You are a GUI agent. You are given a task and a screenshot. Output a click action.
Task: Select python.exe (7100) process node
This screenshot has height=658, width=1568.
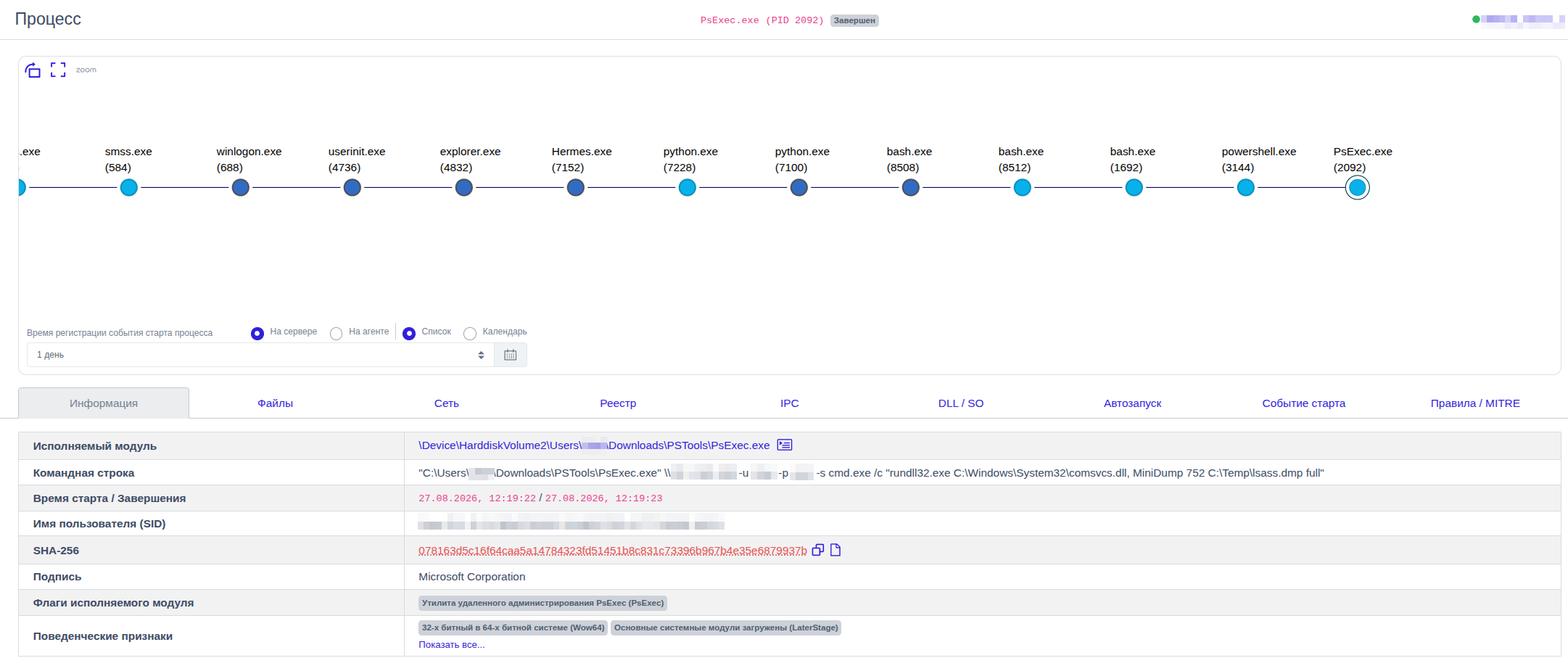799,188
